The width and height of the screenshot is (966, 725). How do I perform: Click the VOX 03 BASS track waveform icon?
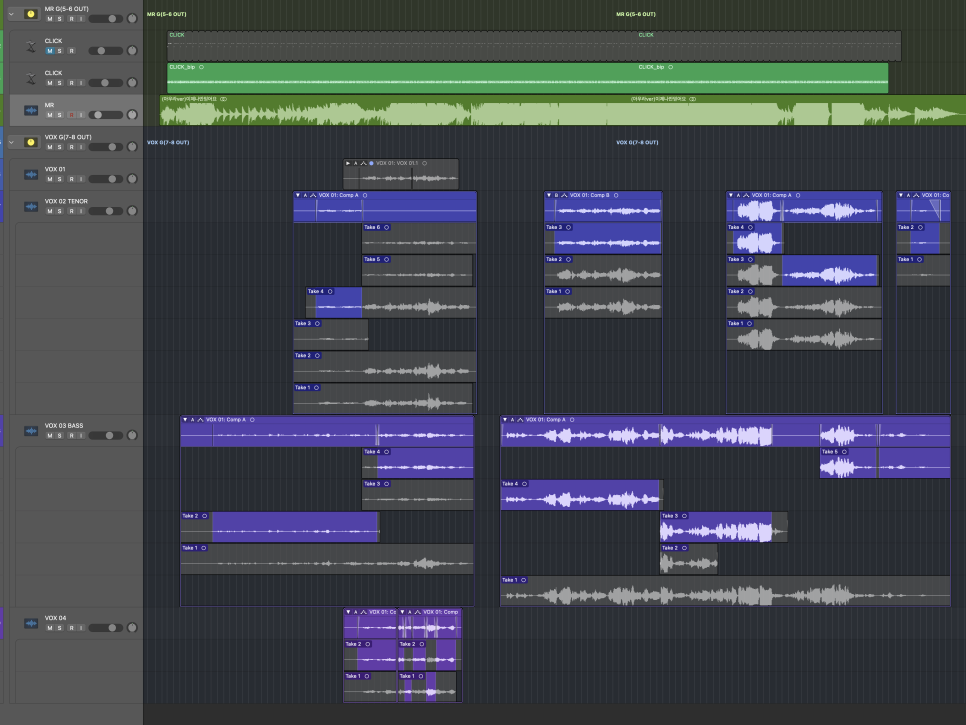pos(31,431)
